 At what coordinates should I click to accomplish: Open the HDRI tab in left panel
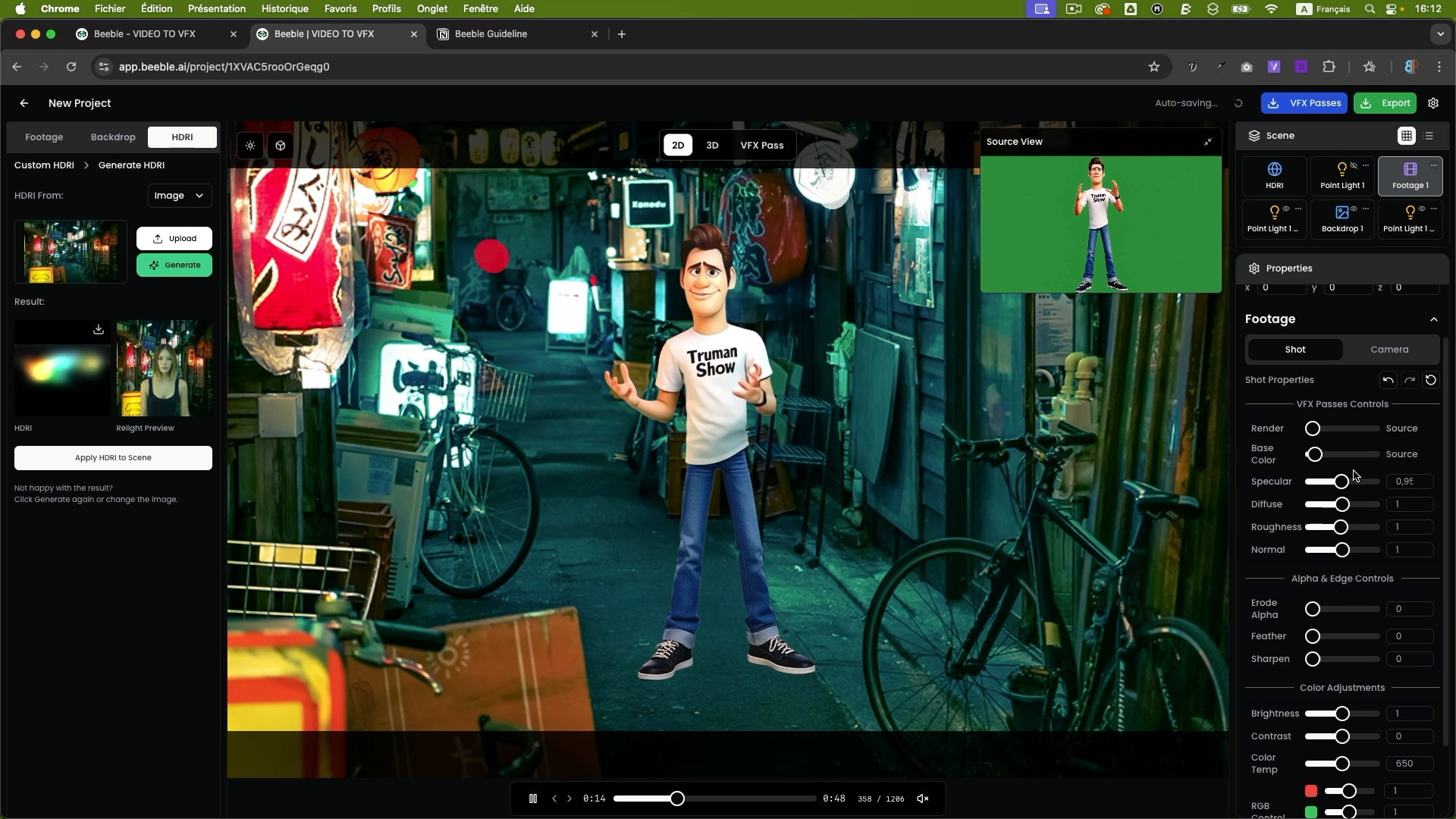pos(182,137)
